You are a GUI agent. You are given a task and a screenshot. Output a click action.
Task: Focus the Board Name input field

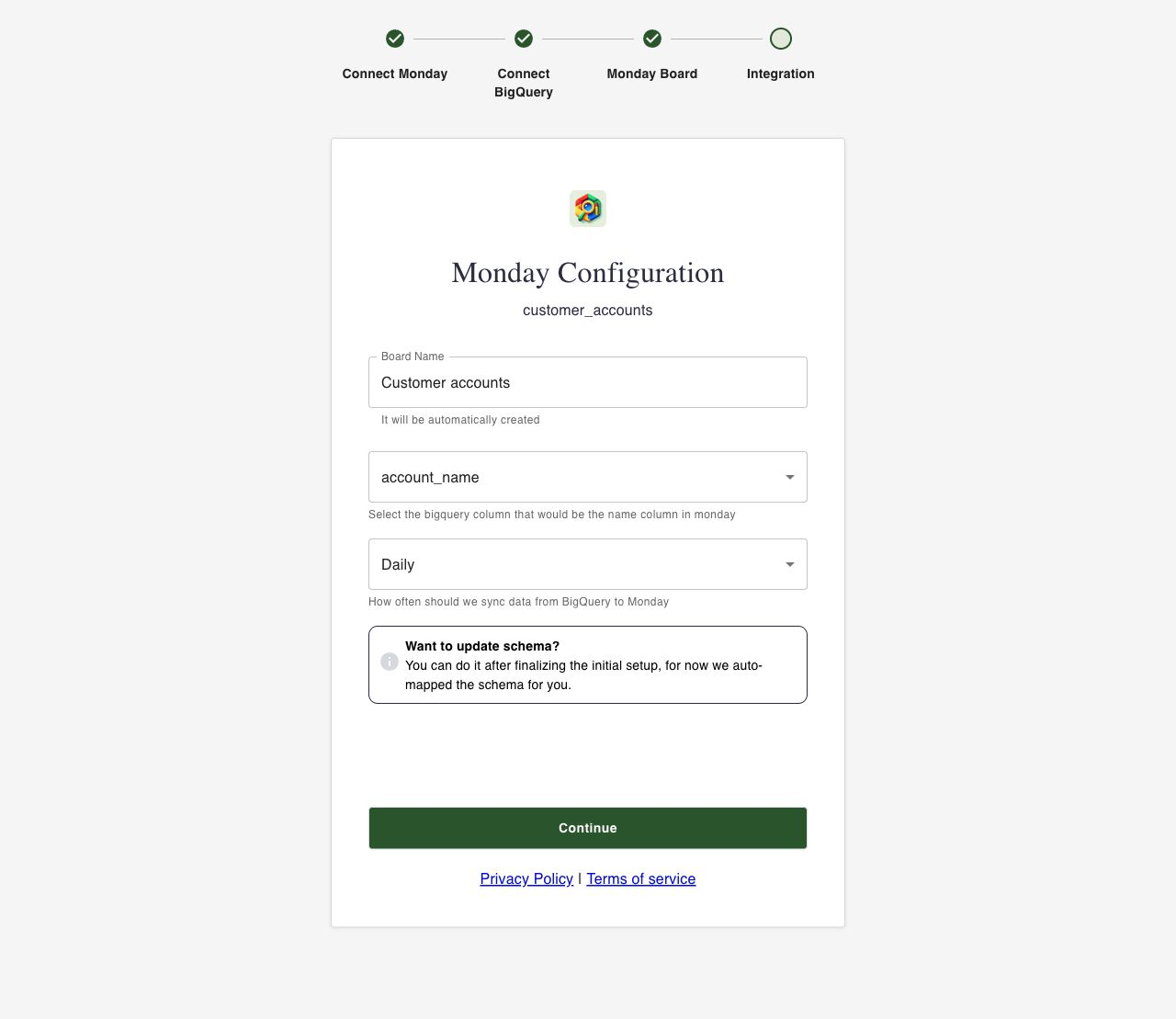tap(588, 382)
